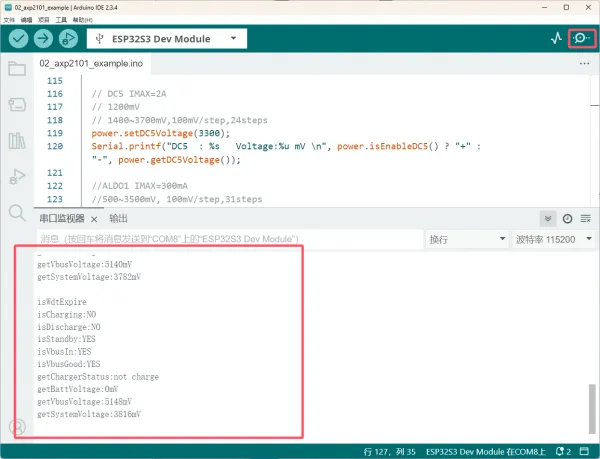The height and width of the screenshot is (459, 600).
Task: Open the Library Manager sidebar icon
Action: (16, 141)
